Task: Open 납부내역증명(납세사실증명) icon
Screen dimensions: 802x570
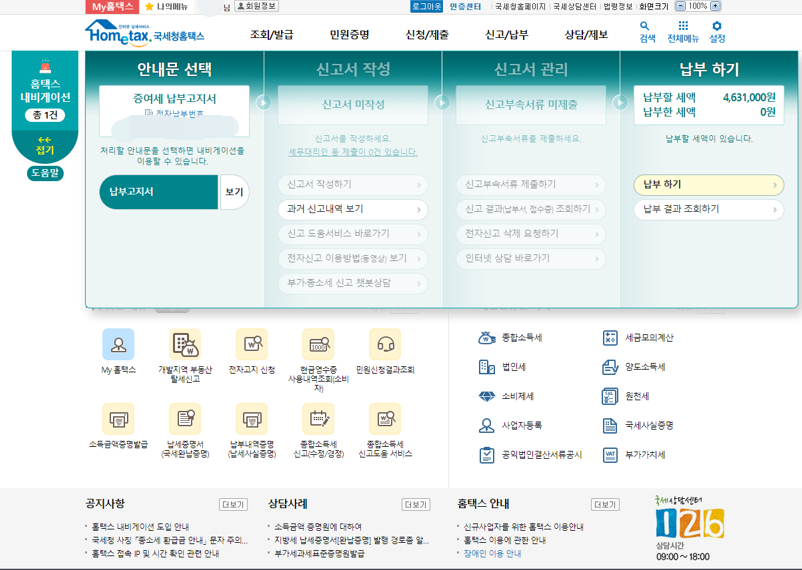Action: pos(252,419)
